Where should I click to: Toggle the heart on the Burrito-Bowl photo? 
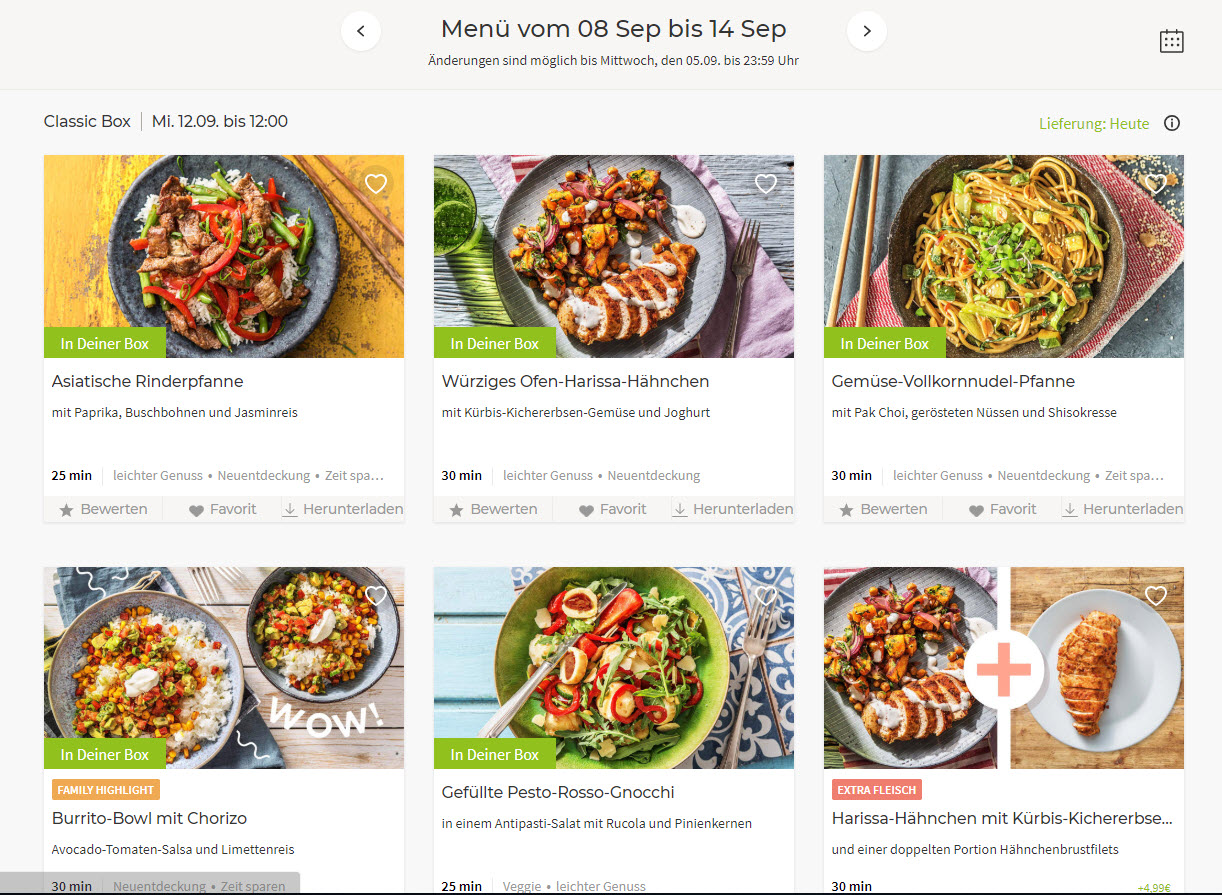pyautogui.click(x=375, y=595)
